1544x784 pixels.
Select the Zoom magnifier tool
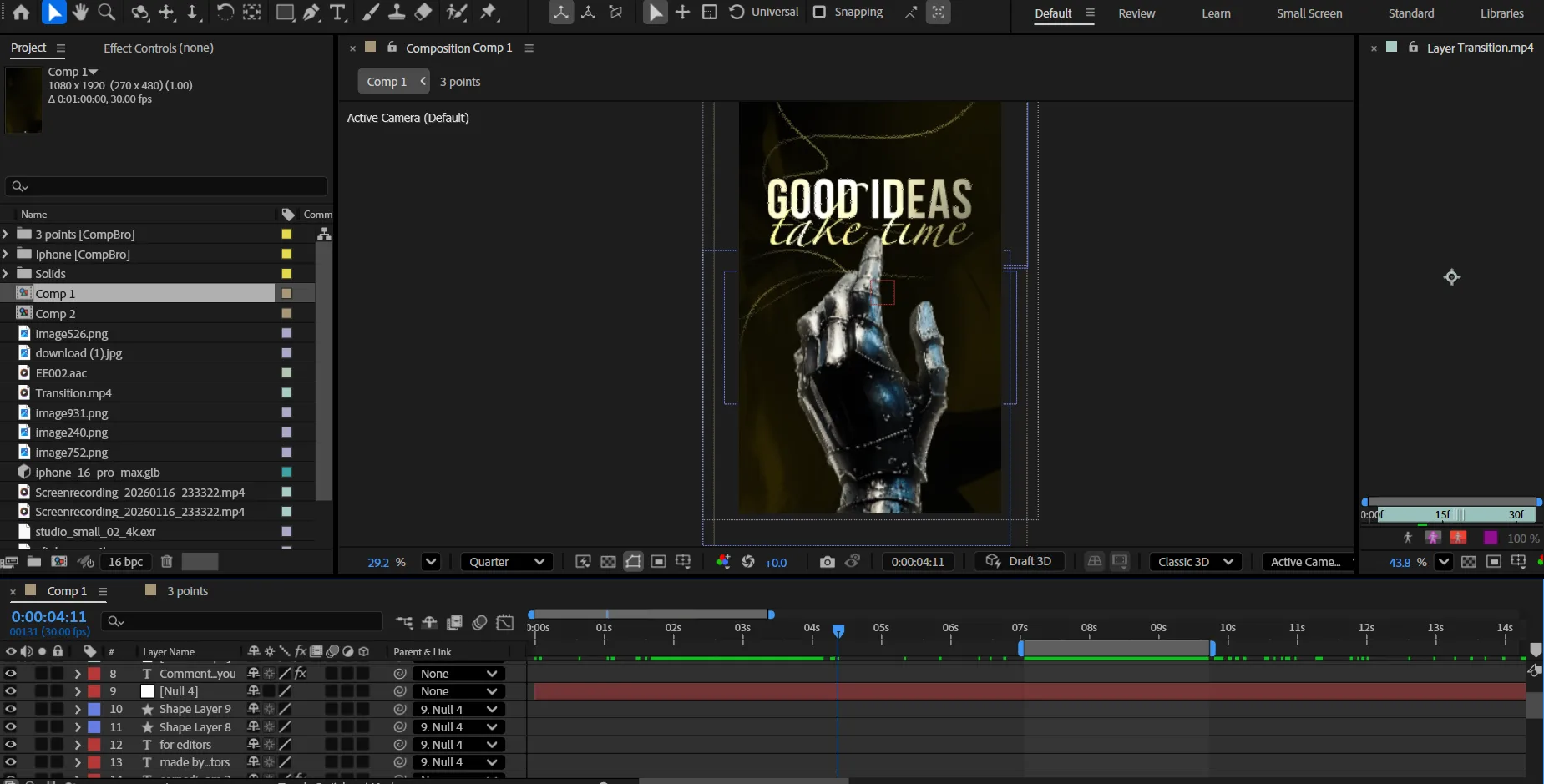coord(106,12)
